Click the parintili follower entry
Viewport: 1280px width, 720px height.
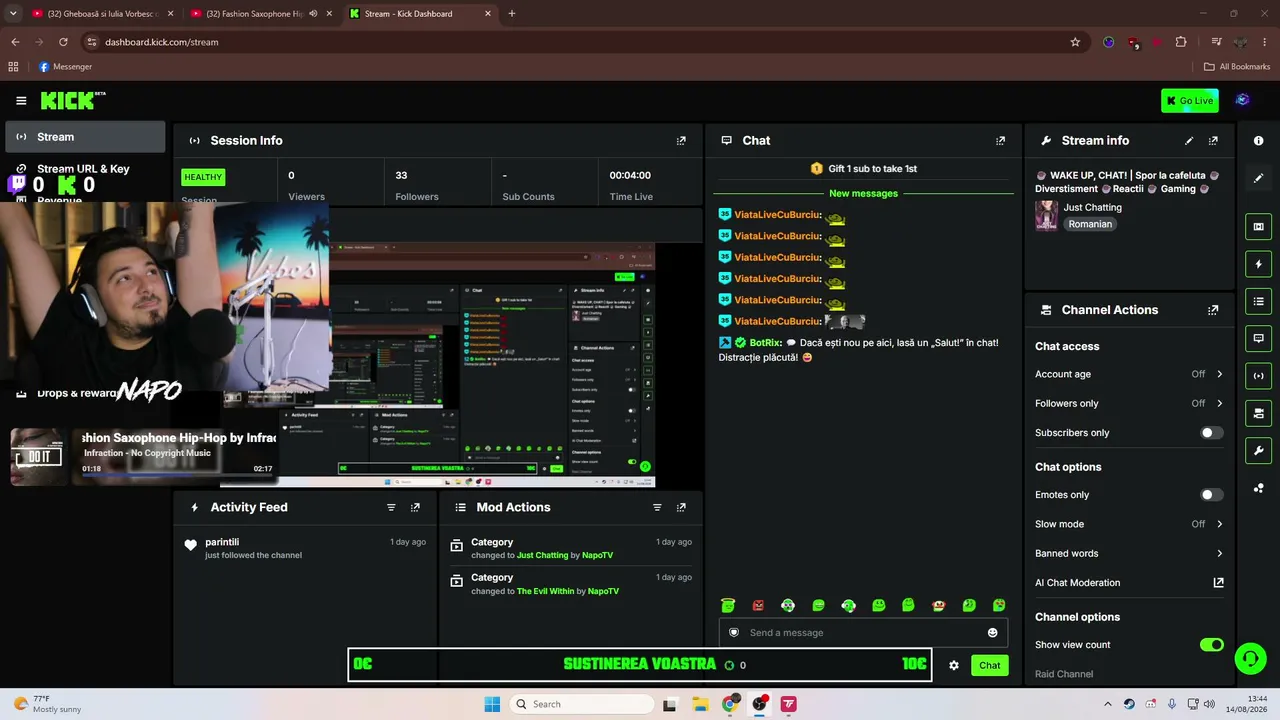click(306, 548)
